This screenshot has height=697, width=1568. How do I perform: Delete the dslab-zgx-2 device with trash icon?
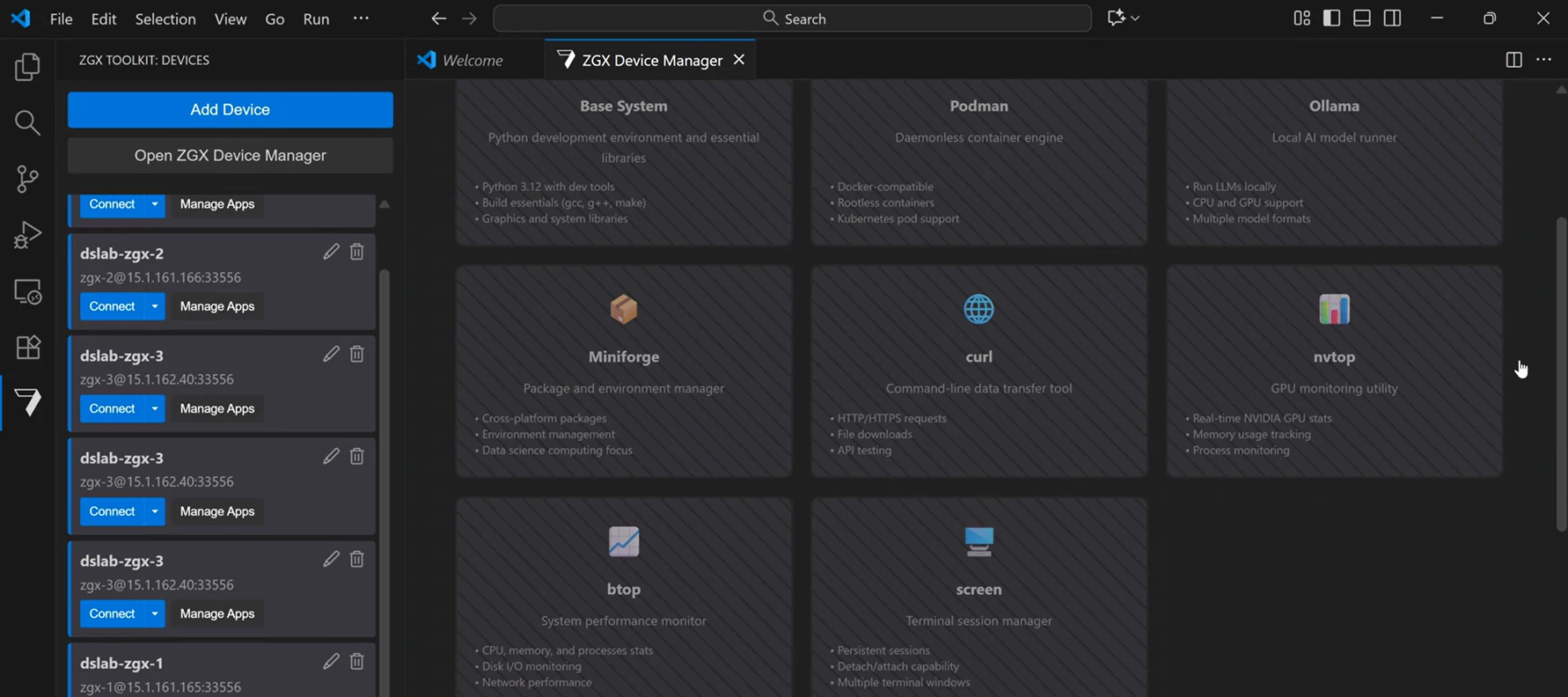point(356,252)
